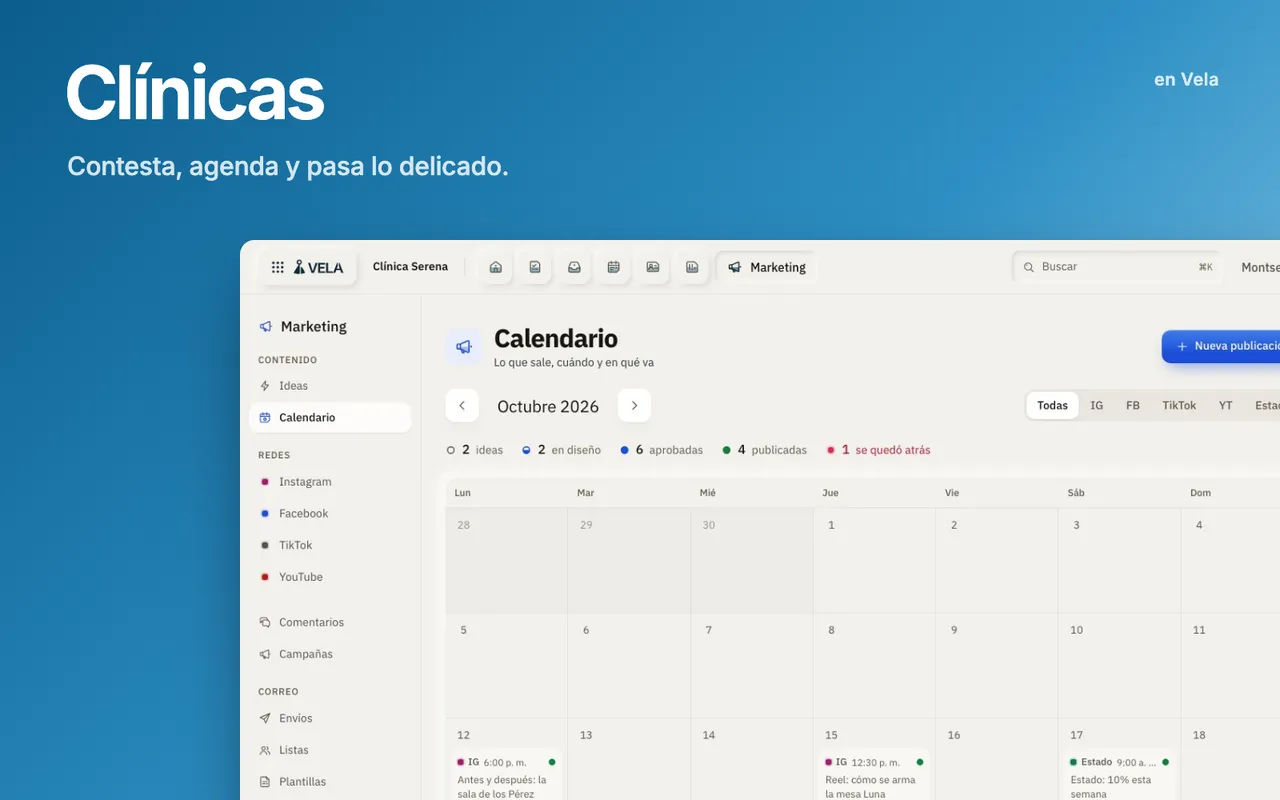The width and height of the screenshot is (1280, 800).
Task: Select the Marketing tab in top bar
Action: pyautogui.click(x=767, y=267)
